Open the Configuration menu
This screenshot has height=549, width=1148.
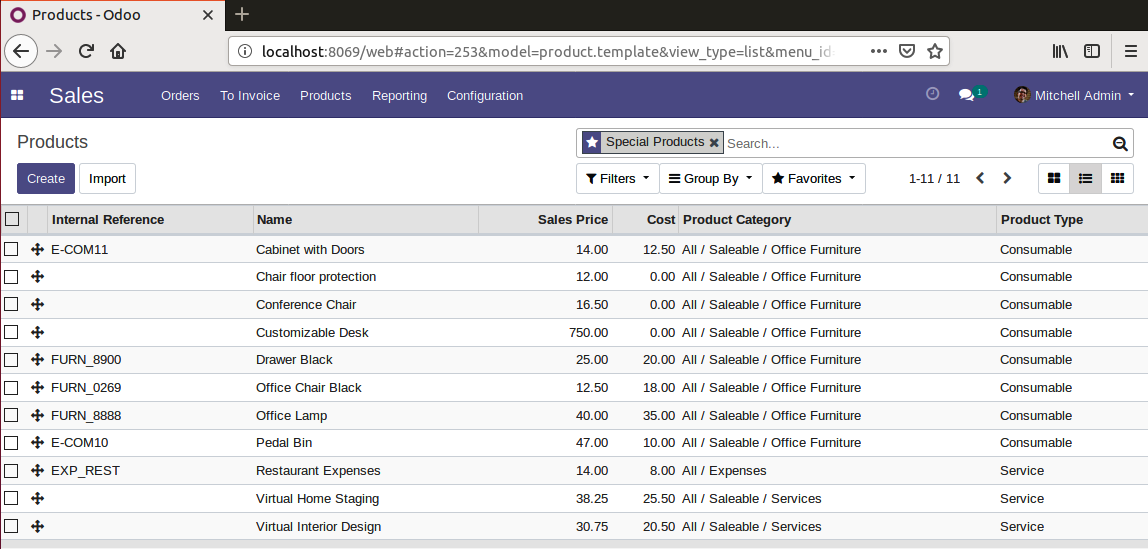tap(485, 95)
